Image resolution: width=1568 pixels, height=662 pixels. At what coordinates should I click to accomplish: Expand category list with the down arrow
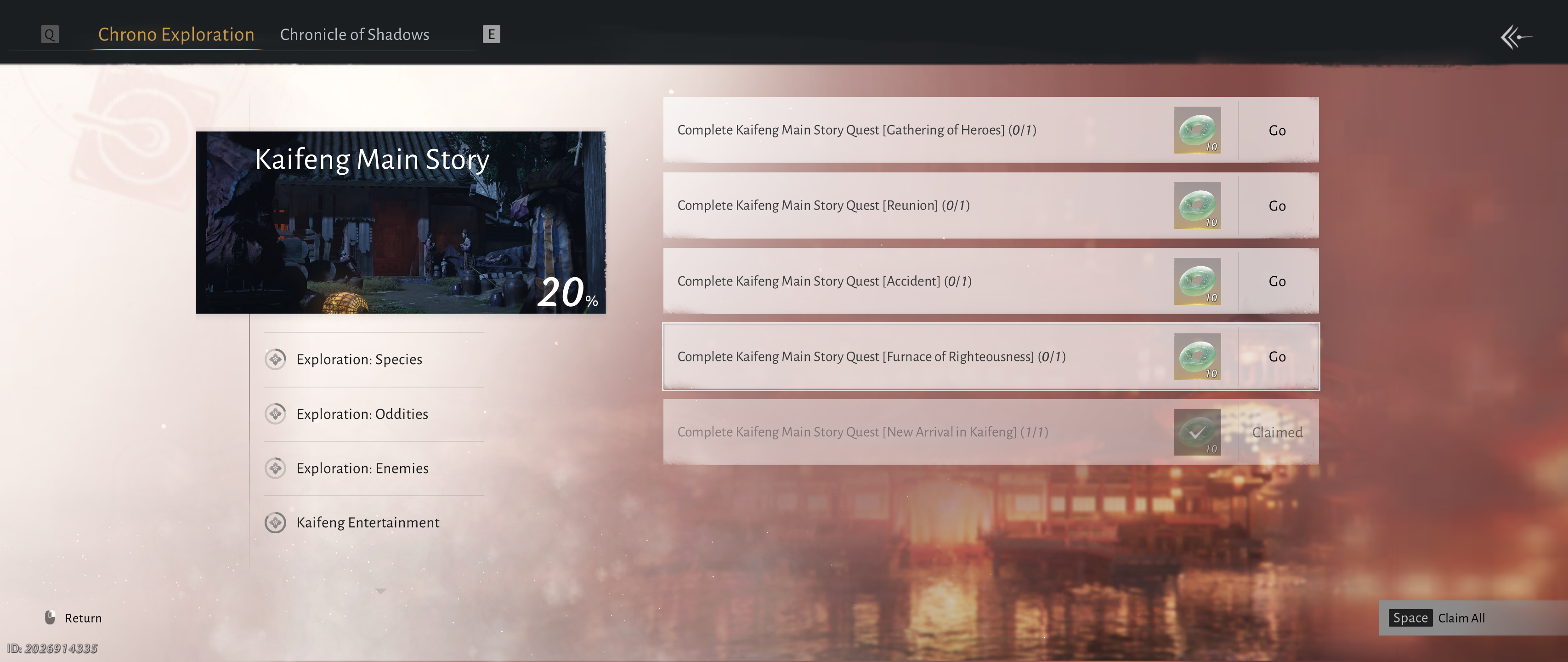(380, 591)
